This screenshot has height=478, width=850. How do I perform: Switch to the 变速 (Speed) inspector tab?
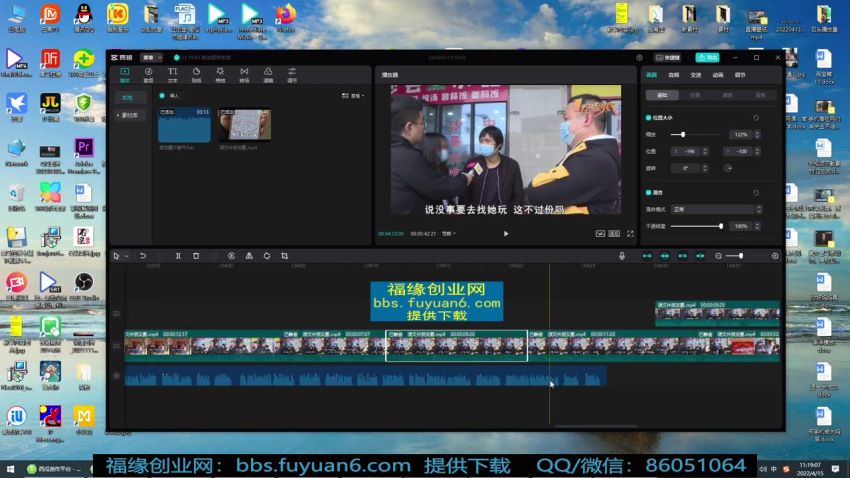click(696, 75)
